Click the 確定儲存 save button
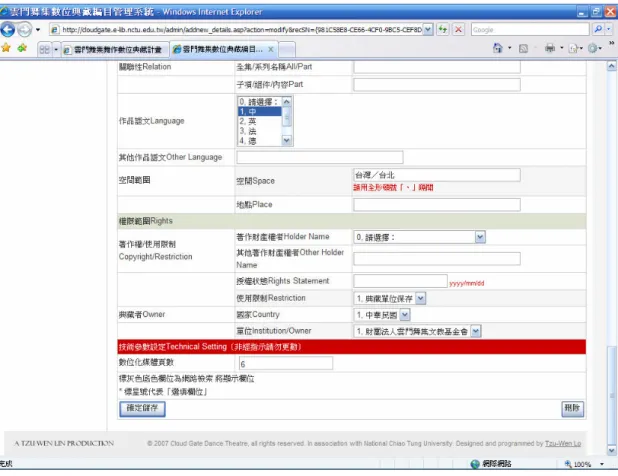618x476 pixels. [142, 409]
